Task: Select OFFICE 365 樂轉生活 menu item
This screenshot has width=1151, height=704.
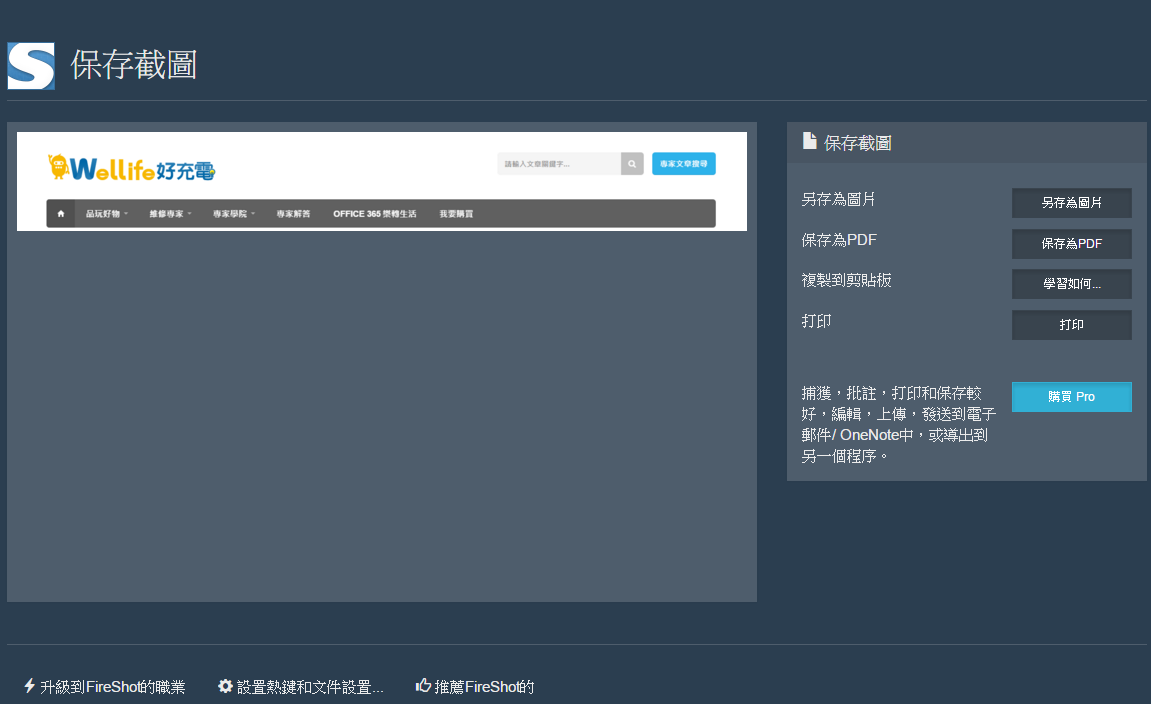Action: click(374, 214)
